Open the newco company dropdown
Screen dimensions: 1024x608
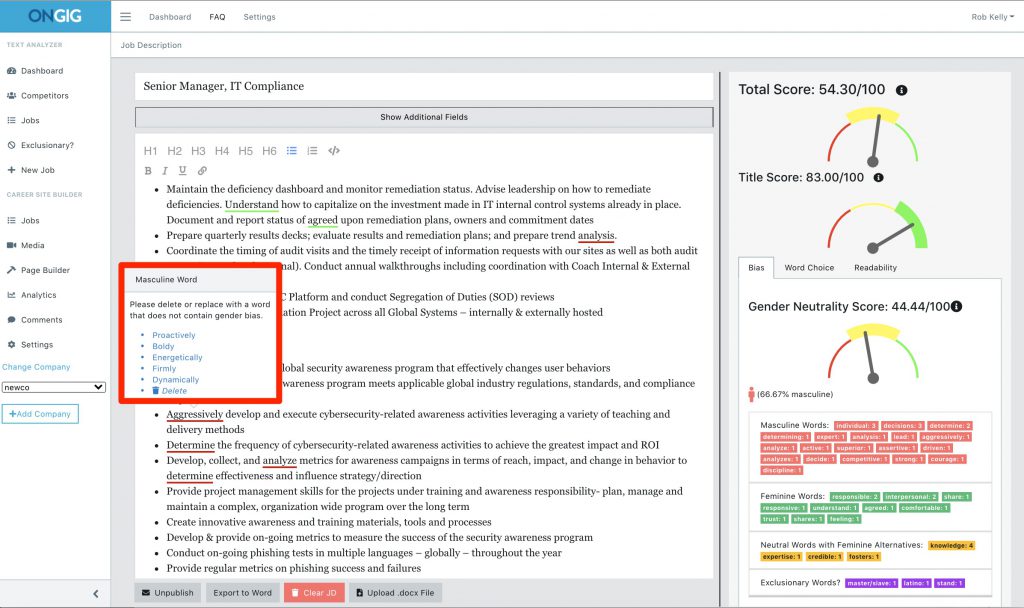coord(54,387)
